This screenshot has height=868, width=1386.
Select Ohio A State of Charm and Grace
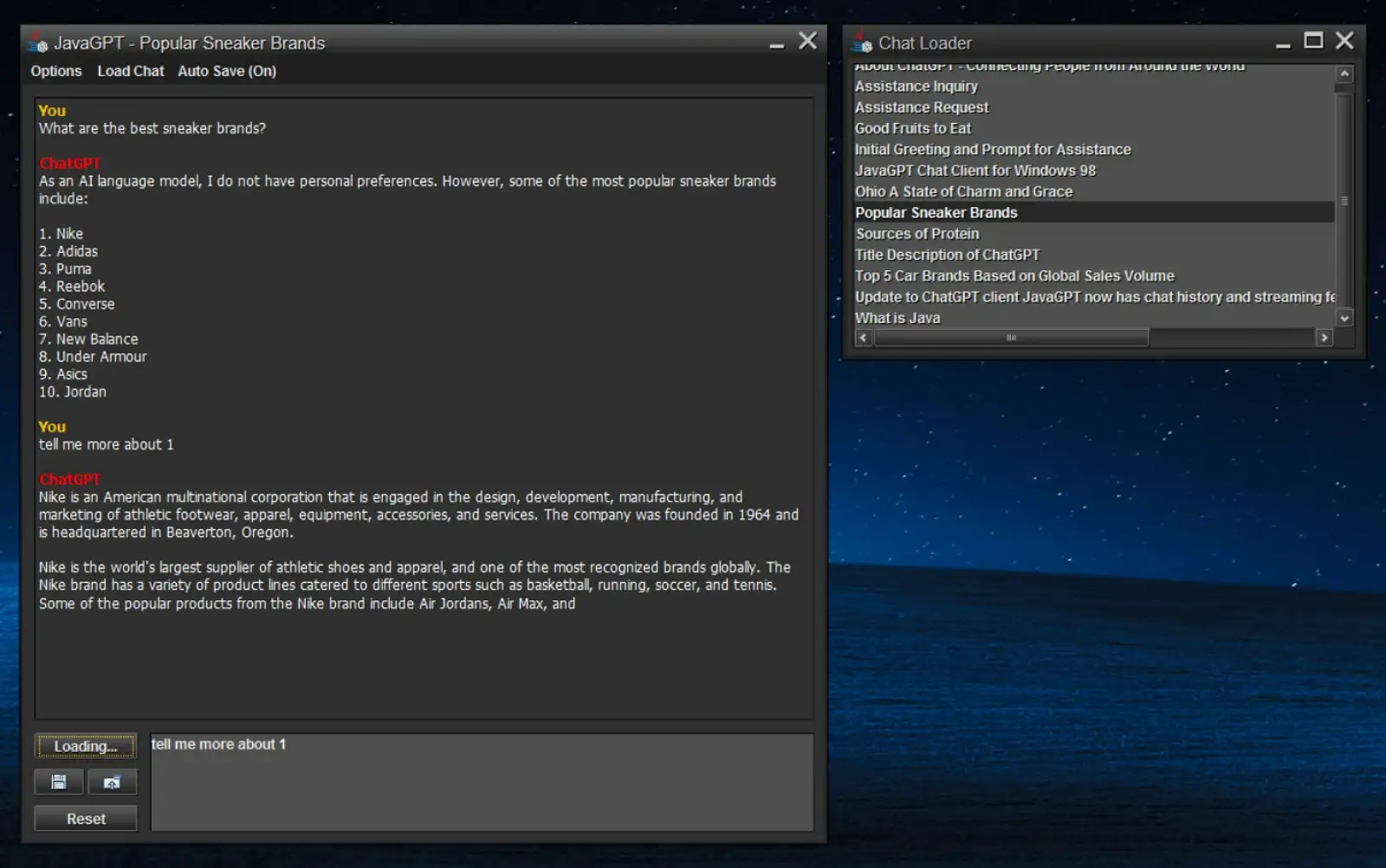coord(1094,191)
